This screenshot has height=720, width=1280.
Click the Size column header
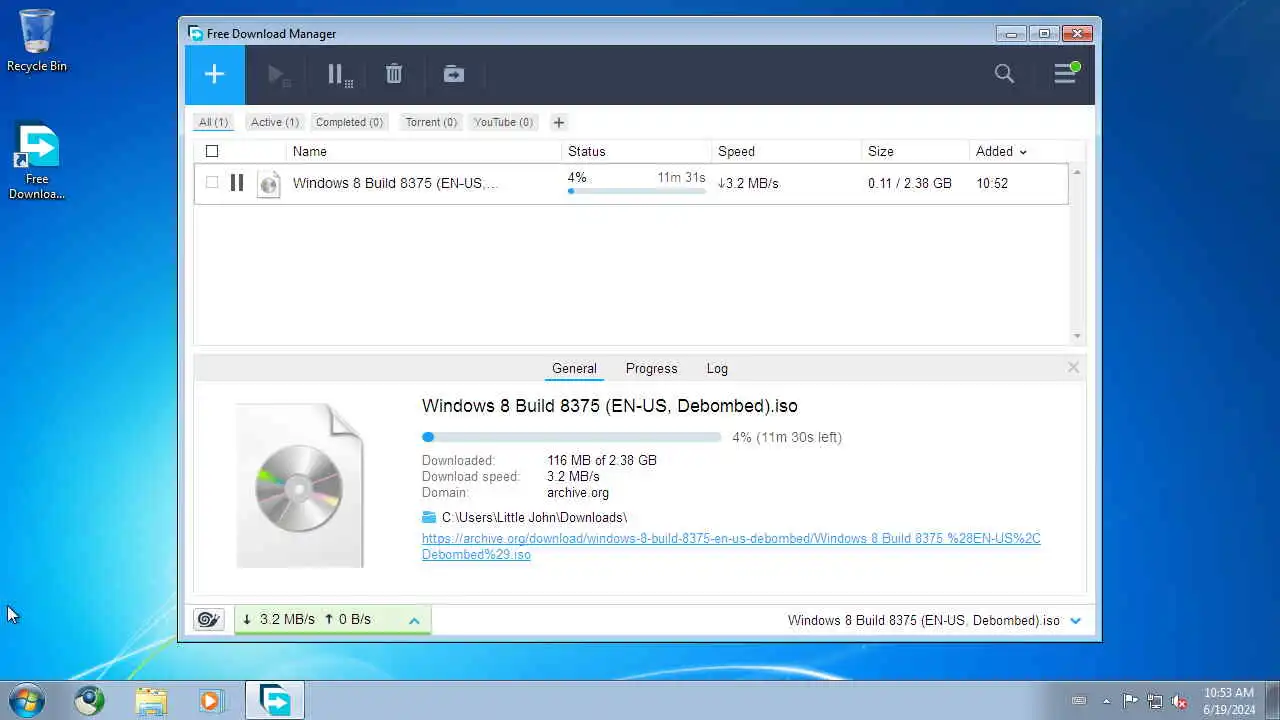915,151
